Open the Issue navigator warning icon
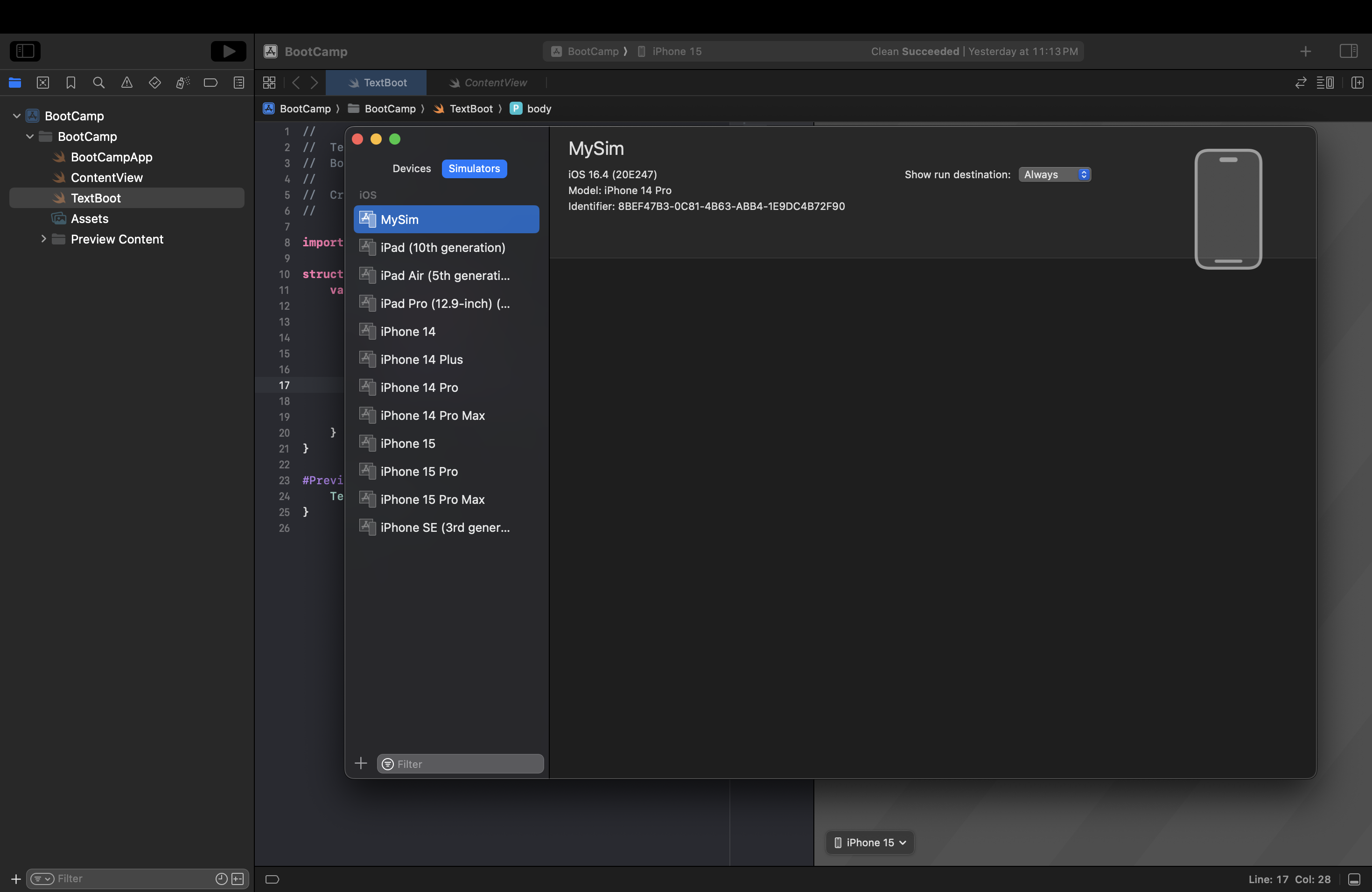The width and height of the screenshot is (1372, 892). pyautogui.click(x=127, y=83)
